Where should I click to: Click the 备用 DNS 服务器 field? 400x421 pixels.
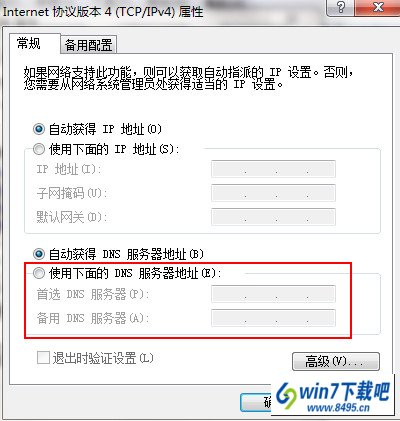click(273, 318)
